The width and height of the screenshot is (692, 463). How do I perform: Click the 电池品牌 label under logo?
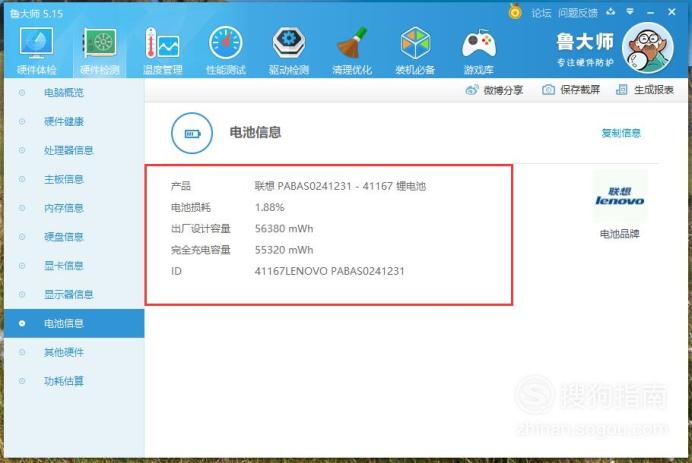620,234
